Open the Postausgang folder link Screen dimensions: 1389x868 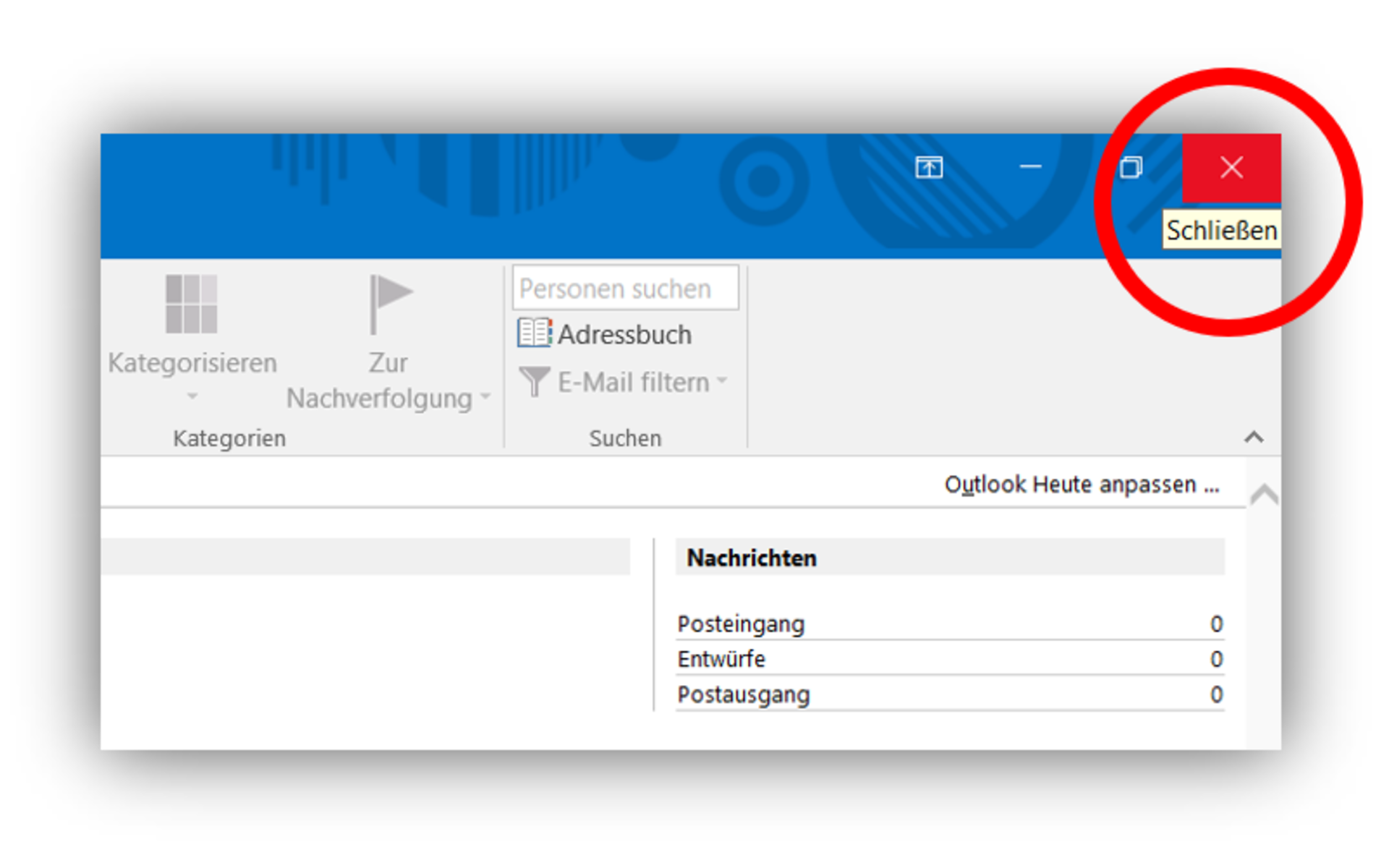744,694
